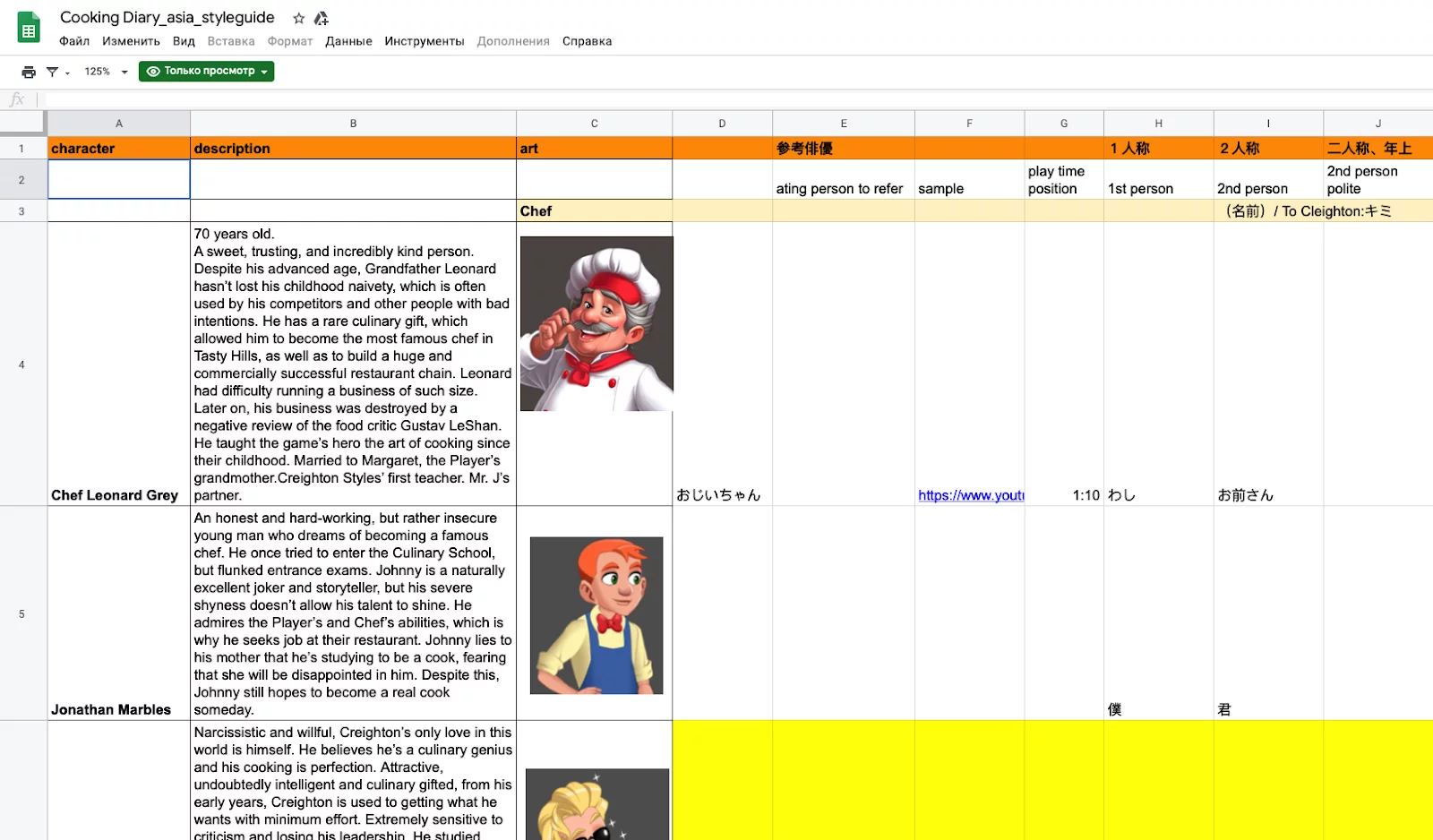Viewport: 1433px width, 840px height.
Task: Click the 'わし' cell
Action: tap(1158, 364)
